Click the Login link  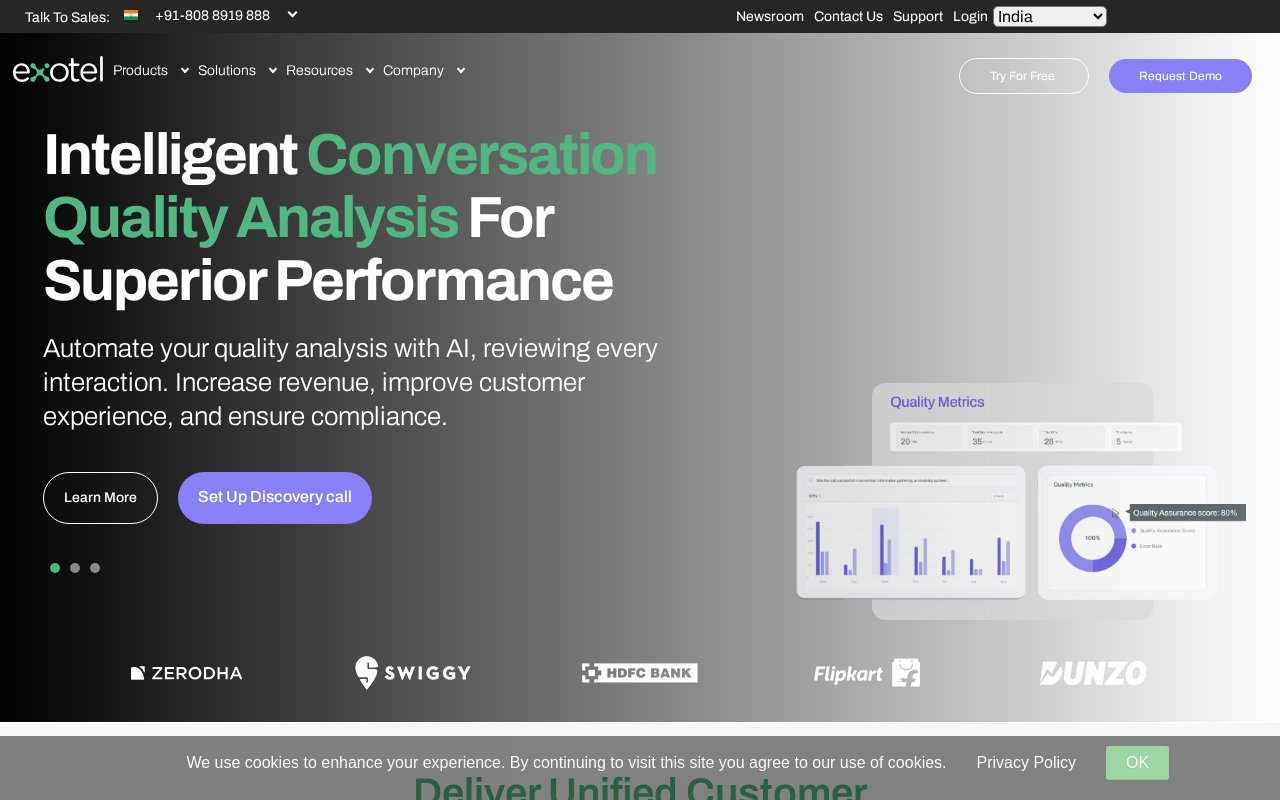click(970, 16)
